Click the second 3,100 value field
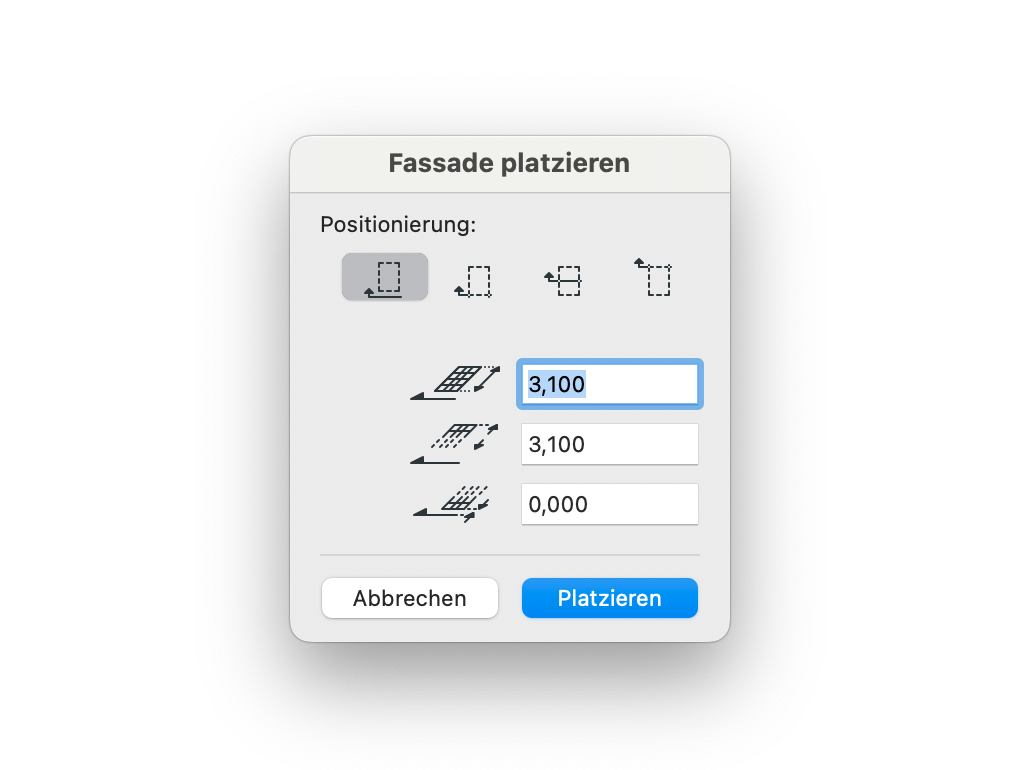 [x=609, y=444]
